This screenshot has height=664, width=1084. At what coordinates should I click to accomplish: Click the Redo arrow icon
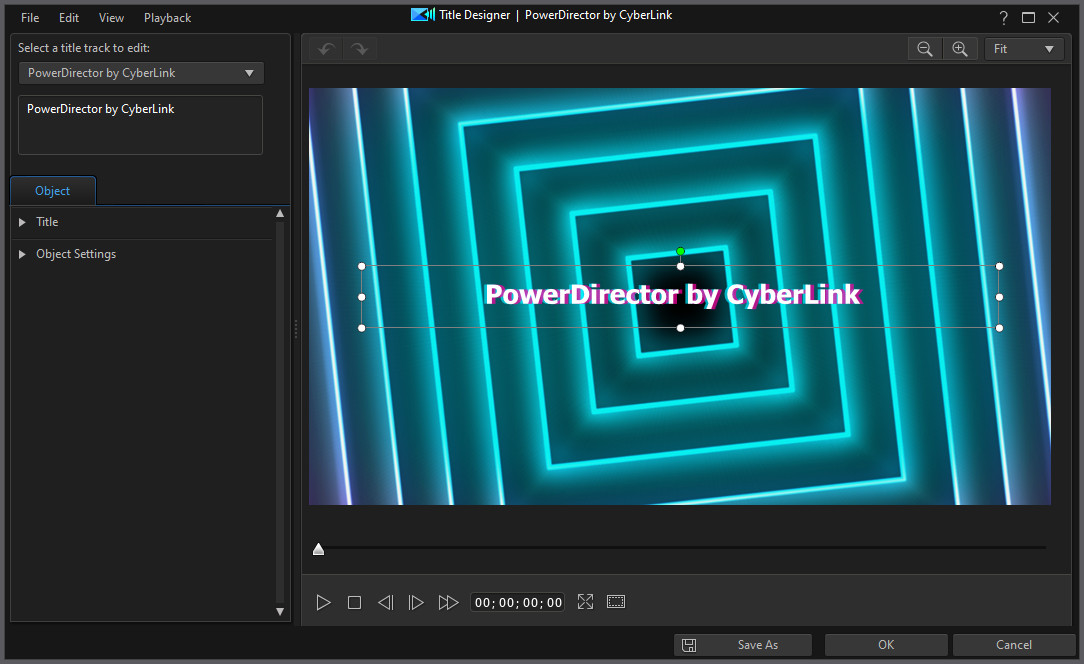pos(359,48)
